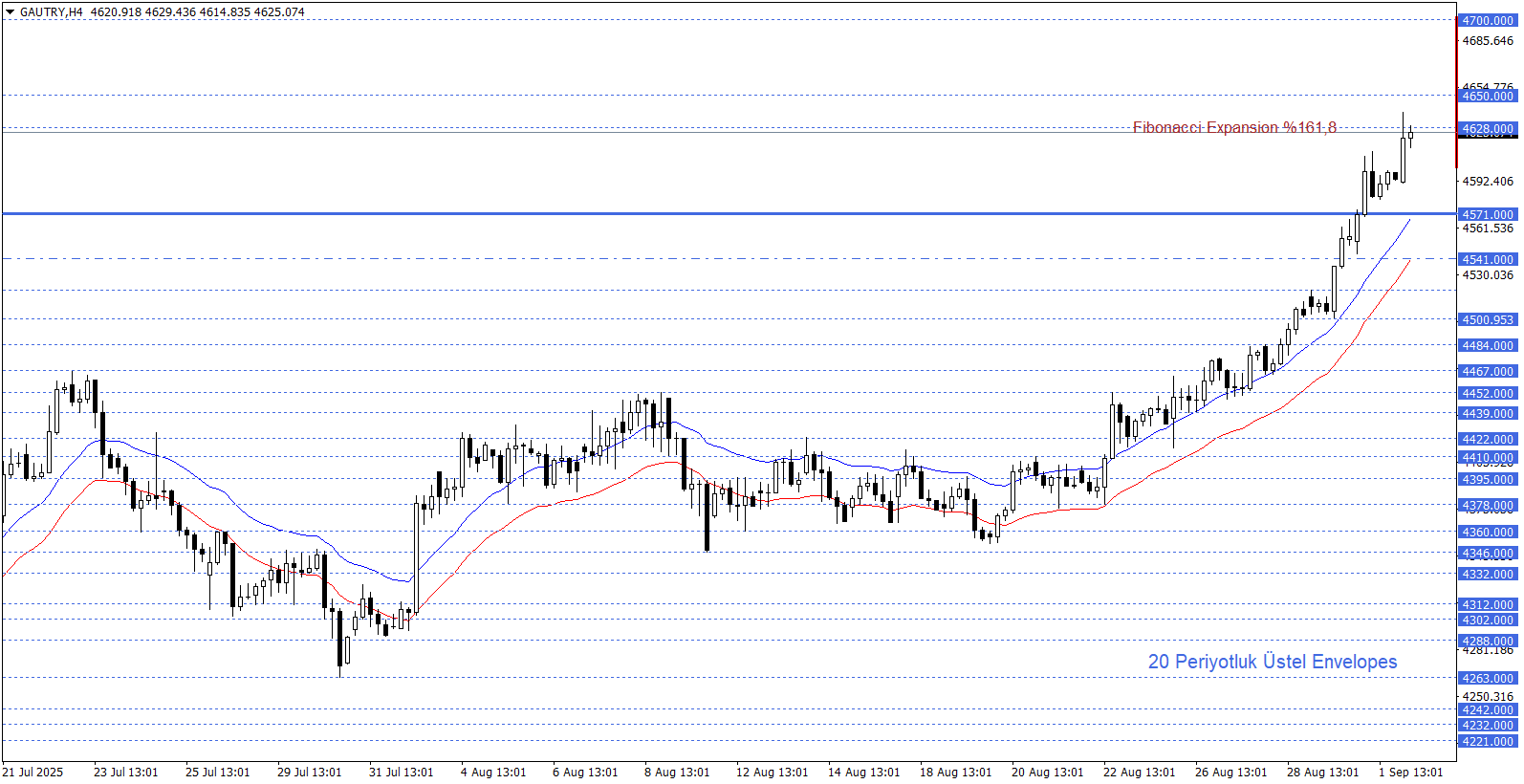
Task: Click the 4592.406 price scale value
Action: tap(1488, 182)
